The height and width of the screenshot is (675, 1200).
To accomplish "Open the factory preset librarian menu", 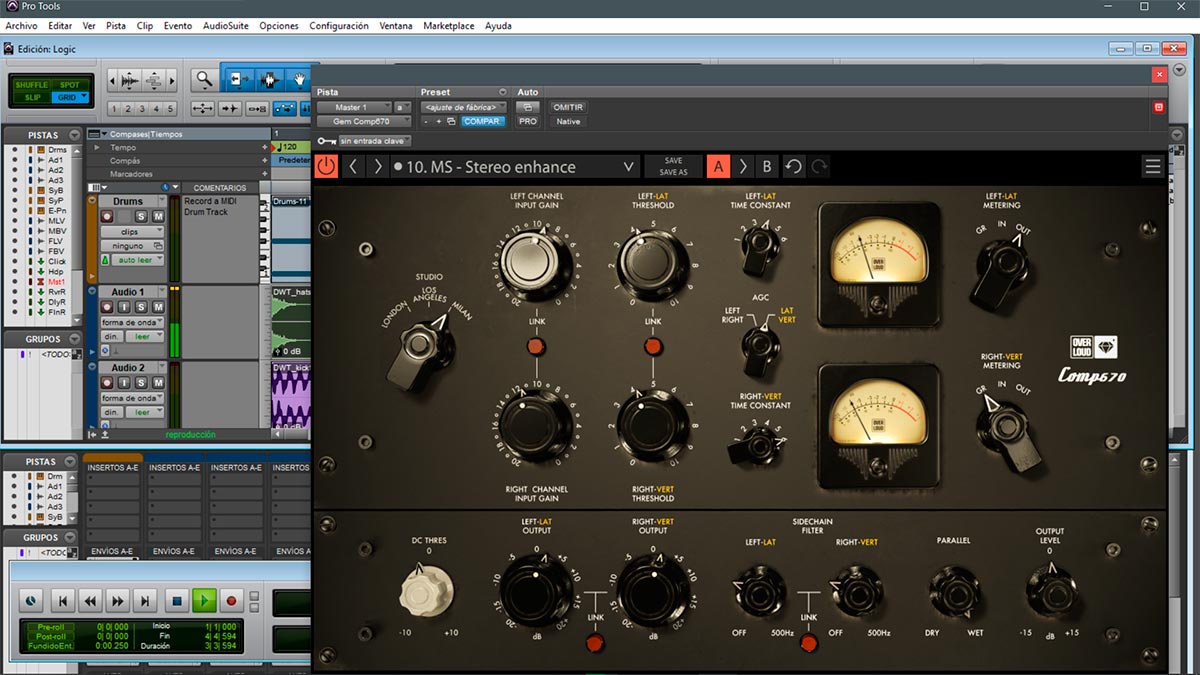I will click(464, 107).
